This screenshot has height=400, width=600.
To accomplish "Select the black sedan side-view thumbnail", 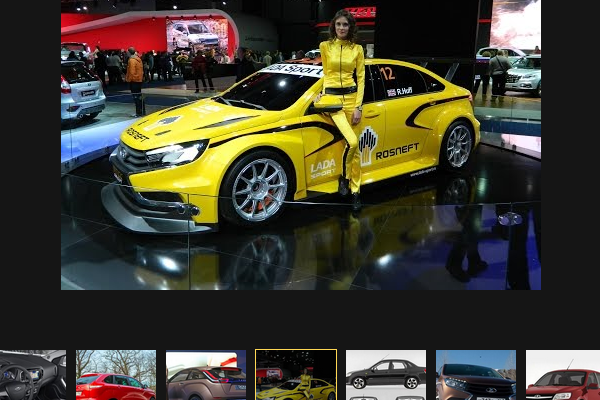I will point(386,375).
